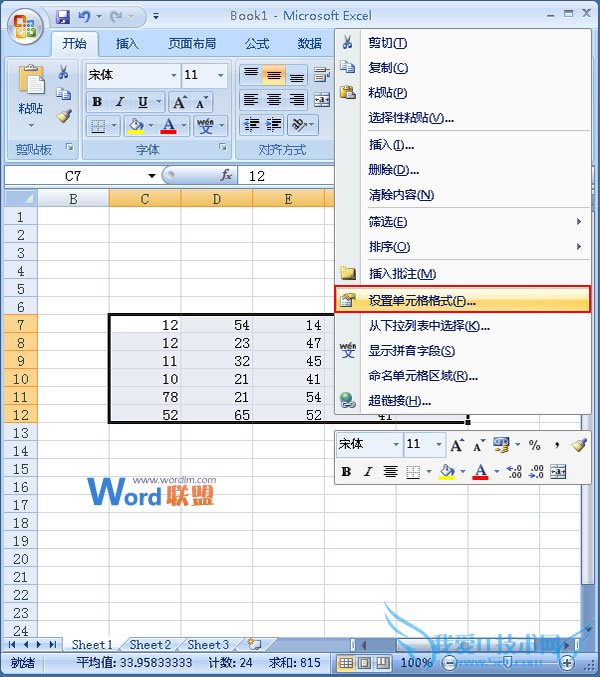600x677 pixels.
Task: Choose 复制 in the context menu
Action: click(462, 68)
